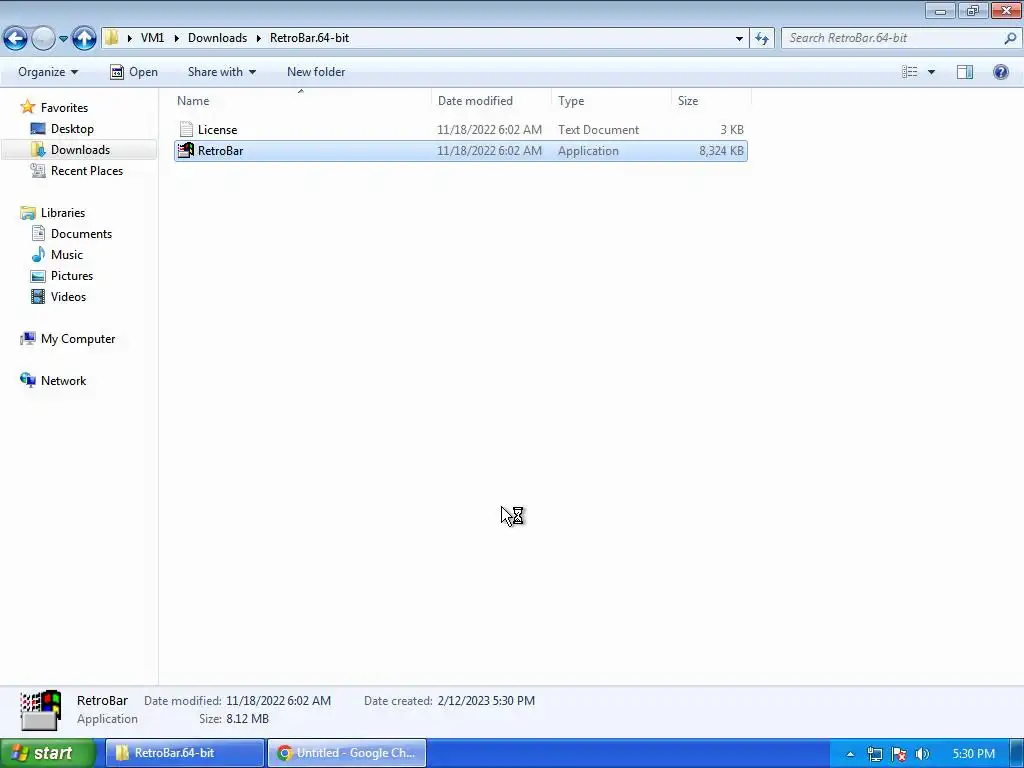Click the volume speaker tray icon
Viewport: 1024px width, 768px height.
[x=922, y=754]
